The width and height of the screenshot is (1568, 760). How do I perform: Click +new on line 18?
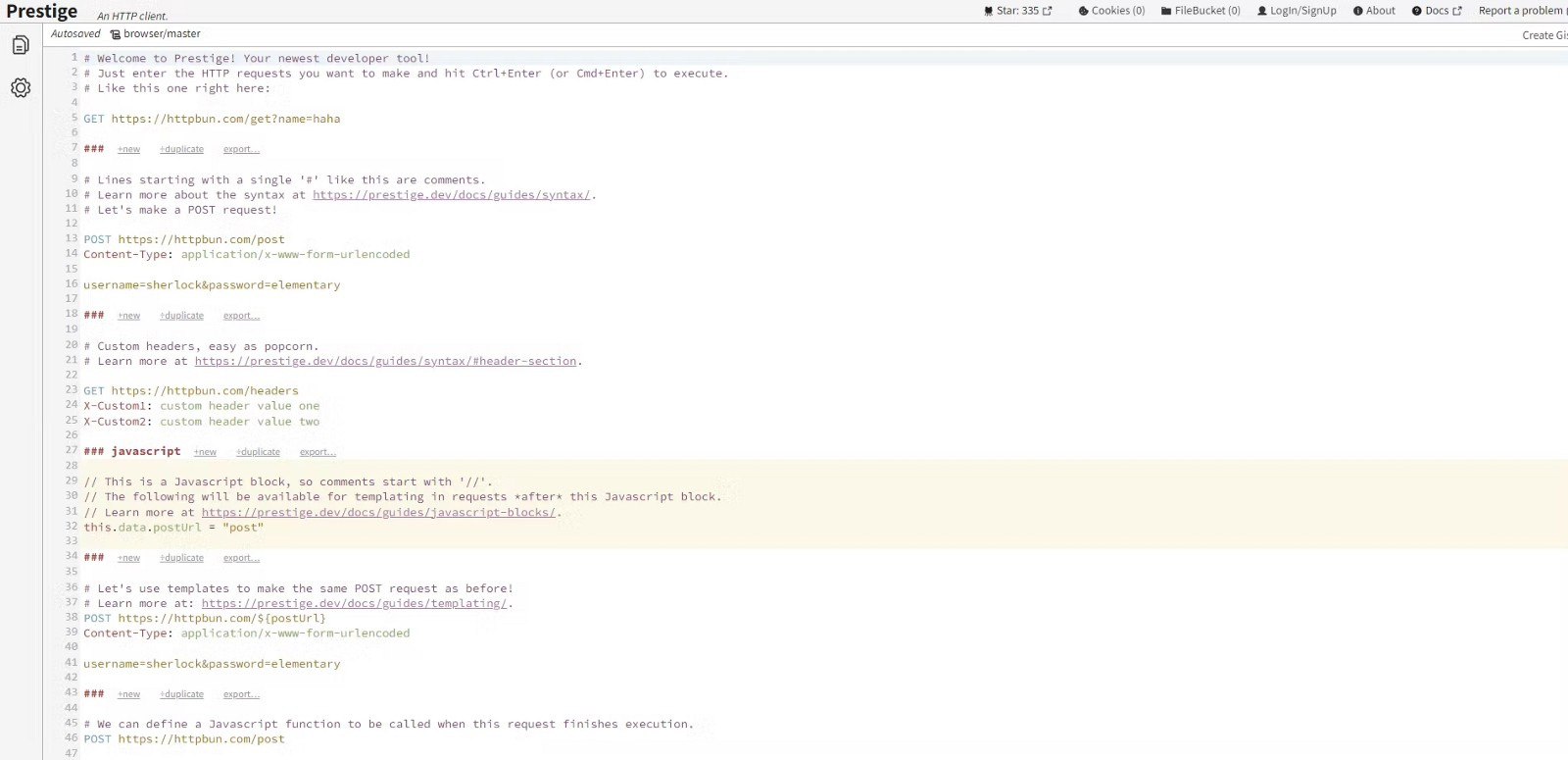(x=129, y=316)
